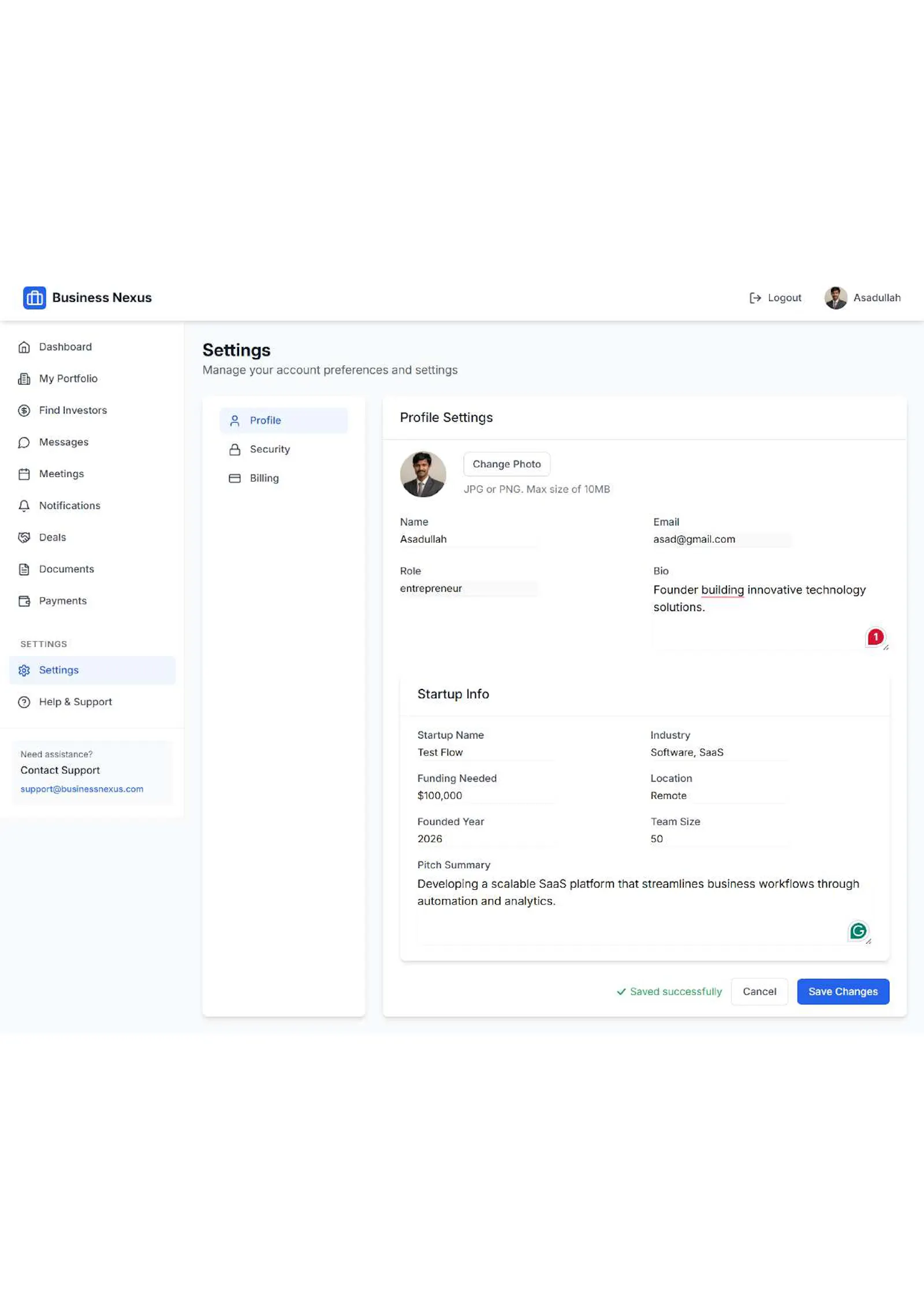Open the Security settings tab
The image size is (924, 1308).
(x=284, y=450)
